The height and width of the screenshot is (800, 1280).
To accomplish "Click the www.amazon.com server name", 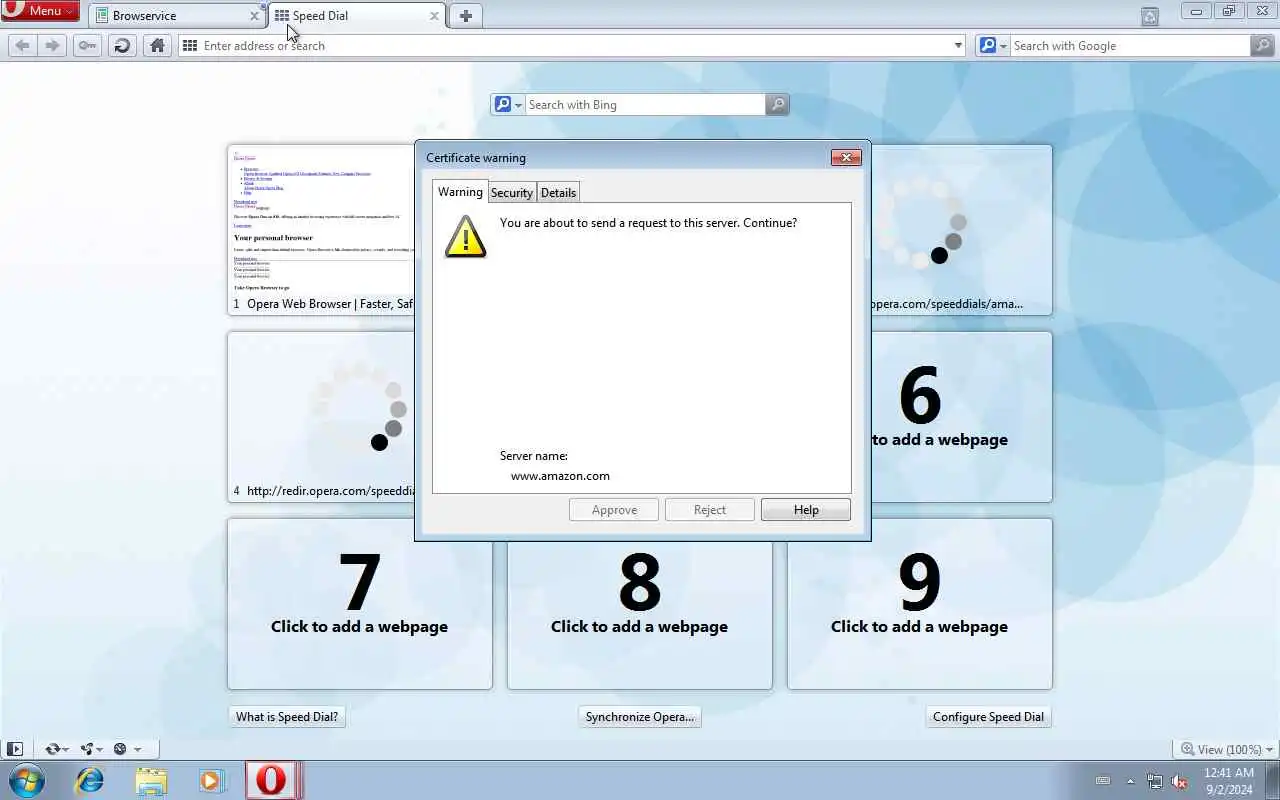I will point(560,476).
